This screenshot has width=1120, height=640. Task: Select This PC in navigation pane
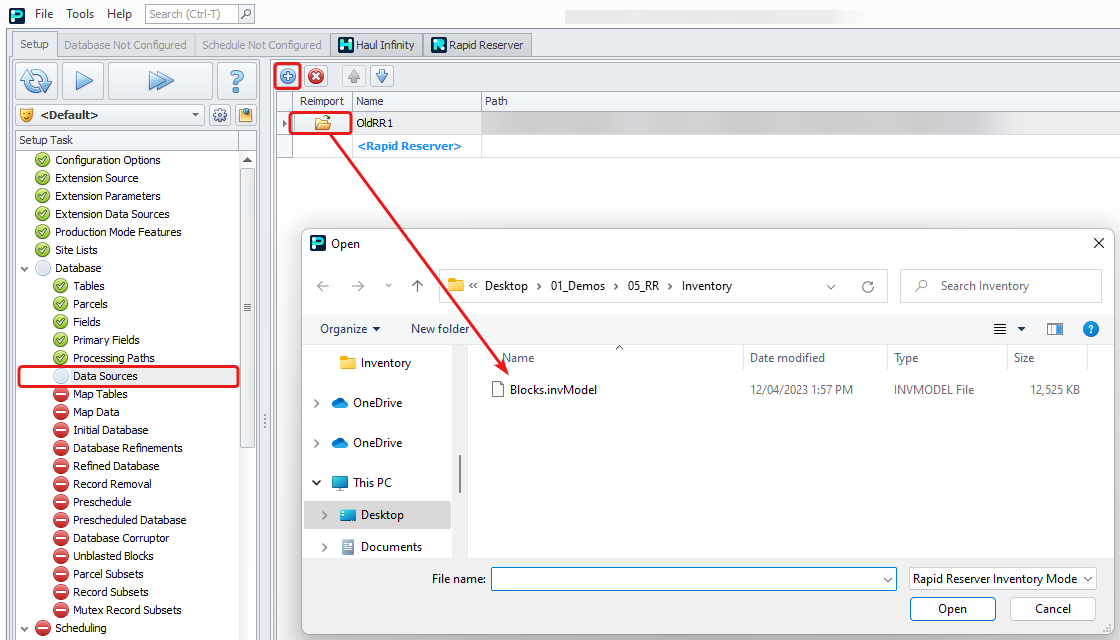(x=371, y=483)
